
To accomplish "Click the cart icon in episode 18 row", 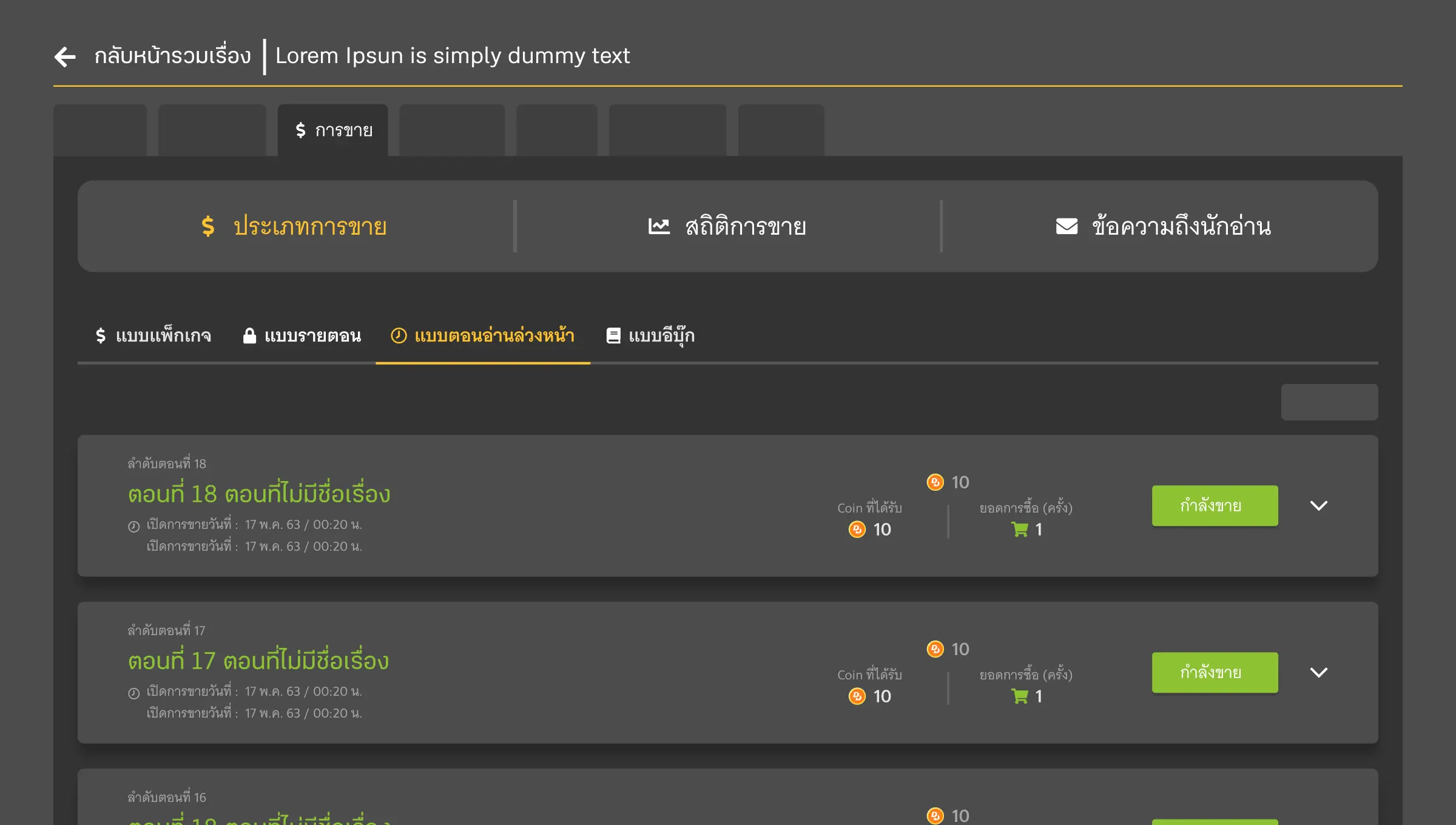I will 1020,530.
